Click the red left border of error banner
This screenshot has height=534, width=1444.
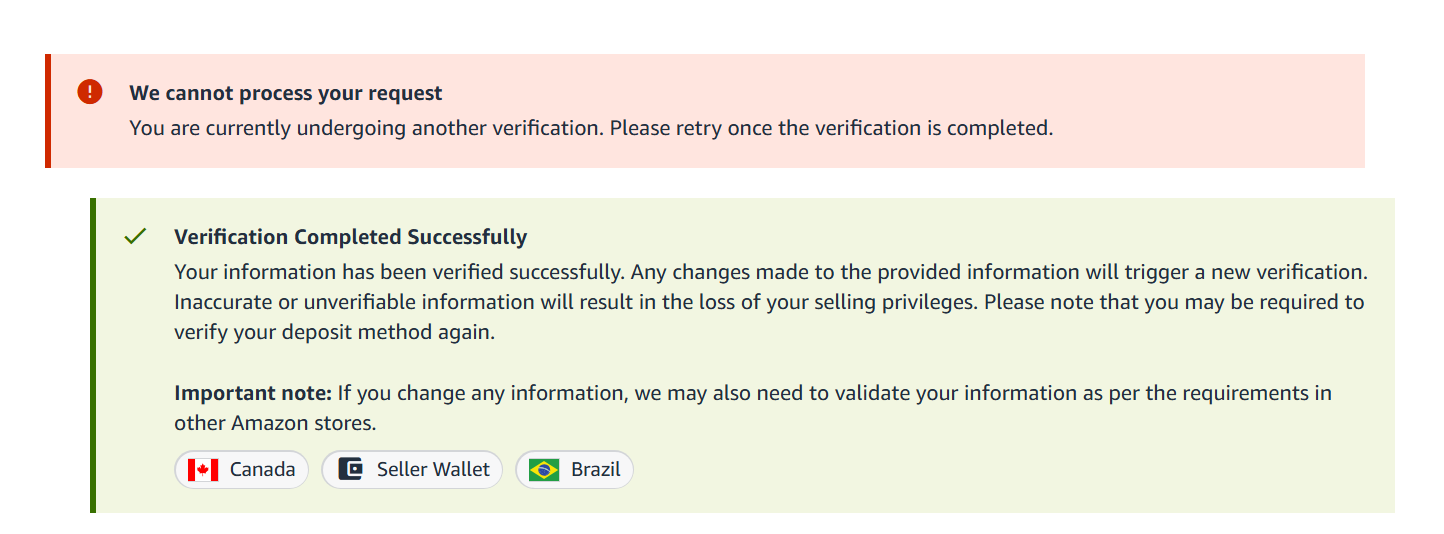coord(48,111)
